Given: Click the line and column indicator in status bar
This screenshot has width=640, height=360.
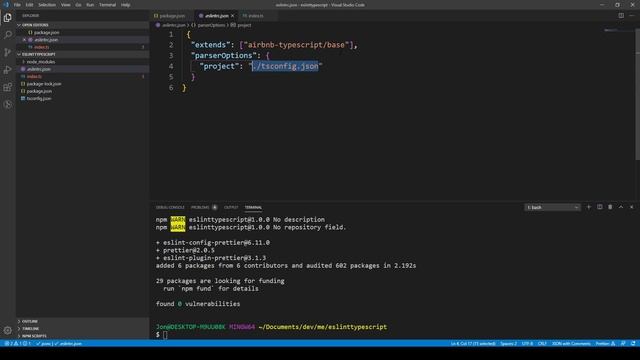Looking at the screenshot, I should pyautogui.click(x=473, y=344).
